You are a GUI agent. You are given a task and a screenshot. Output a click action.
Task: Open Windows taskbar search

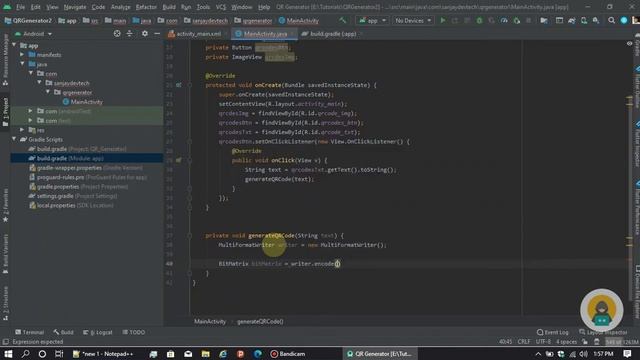tap(25, 353)
